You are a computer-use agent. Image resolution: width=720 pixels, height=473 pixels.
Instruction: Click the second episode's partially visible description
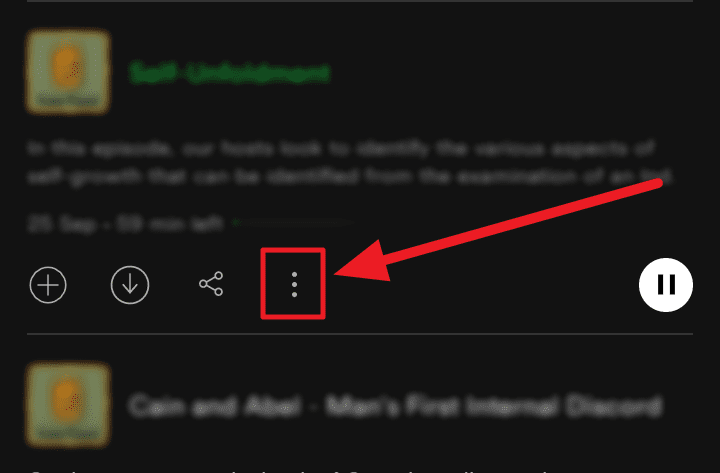click(294, 470)
